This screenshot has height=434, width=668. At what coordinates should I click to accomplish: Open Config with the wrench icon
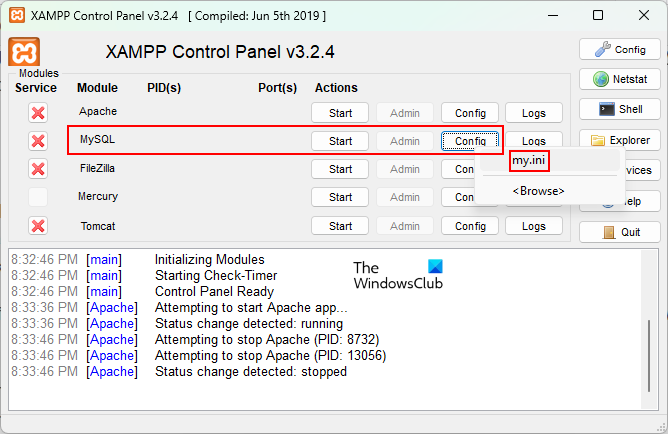click(x=619, y=49)
